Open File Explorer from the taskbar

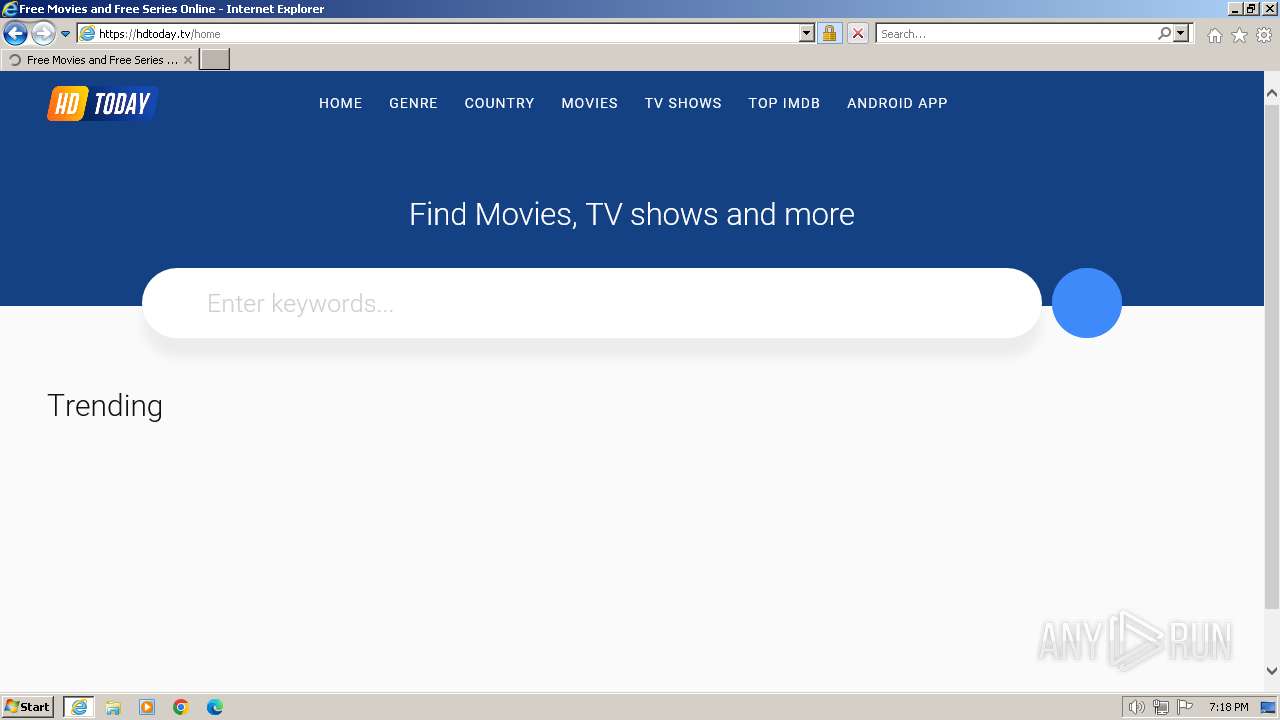tap(113, 707)
